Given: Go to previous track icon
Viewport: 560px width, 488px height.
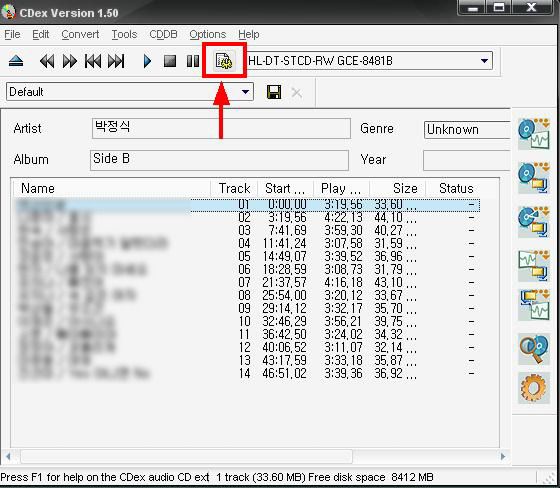Looking at the screenshot, I should pyautogui.click(x=93, y=61).
